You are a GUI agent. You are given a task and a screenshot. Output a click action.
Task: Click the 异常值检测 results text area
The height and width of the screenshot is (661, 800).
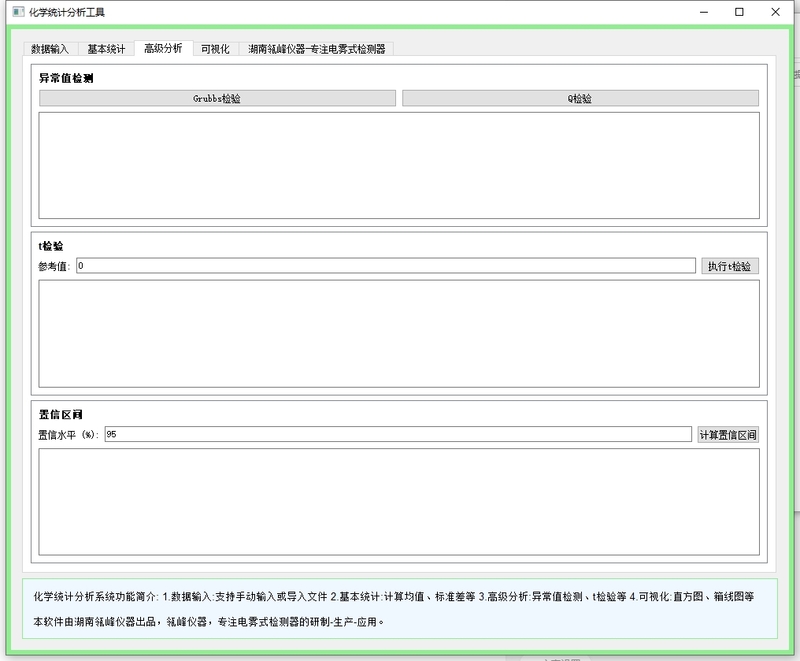pos(398,165)
